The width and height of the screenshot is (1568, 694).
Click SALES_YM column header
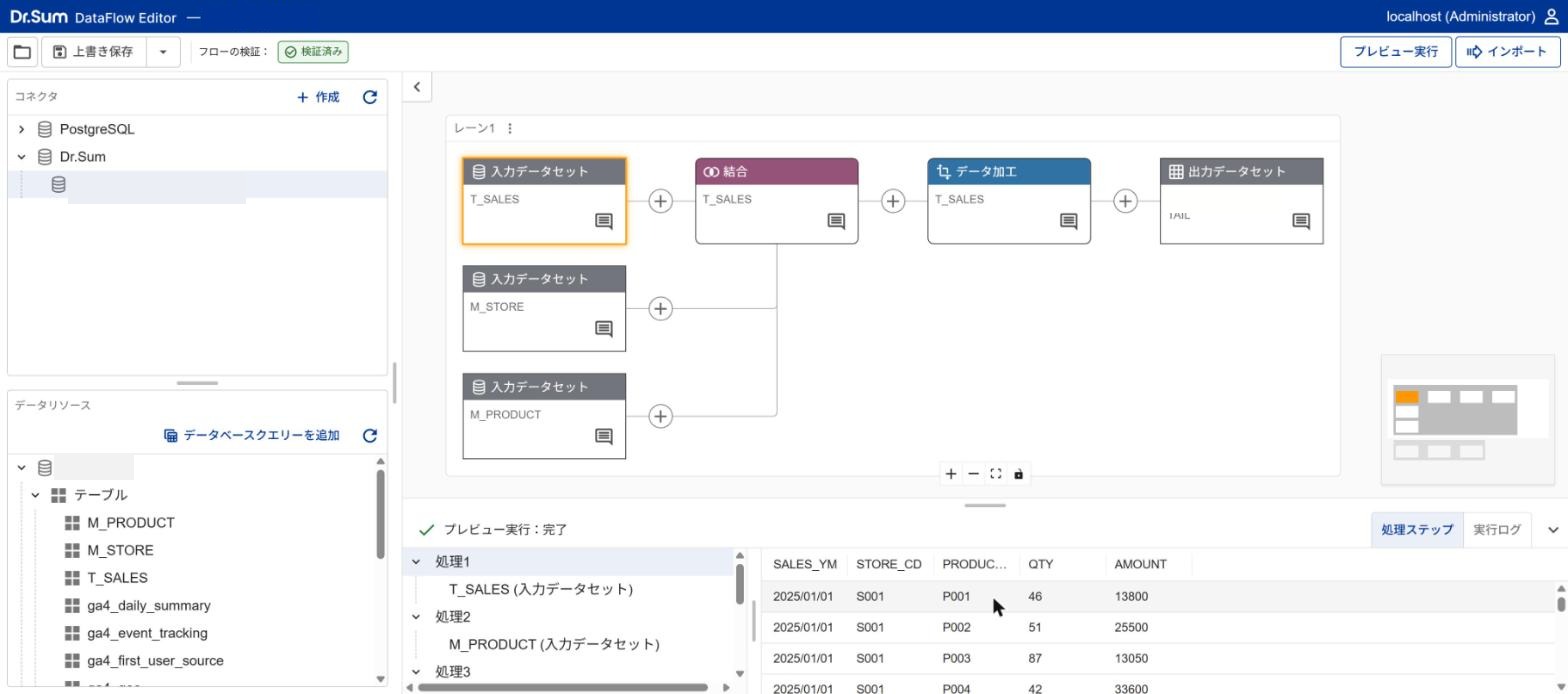tap(804, 564)
